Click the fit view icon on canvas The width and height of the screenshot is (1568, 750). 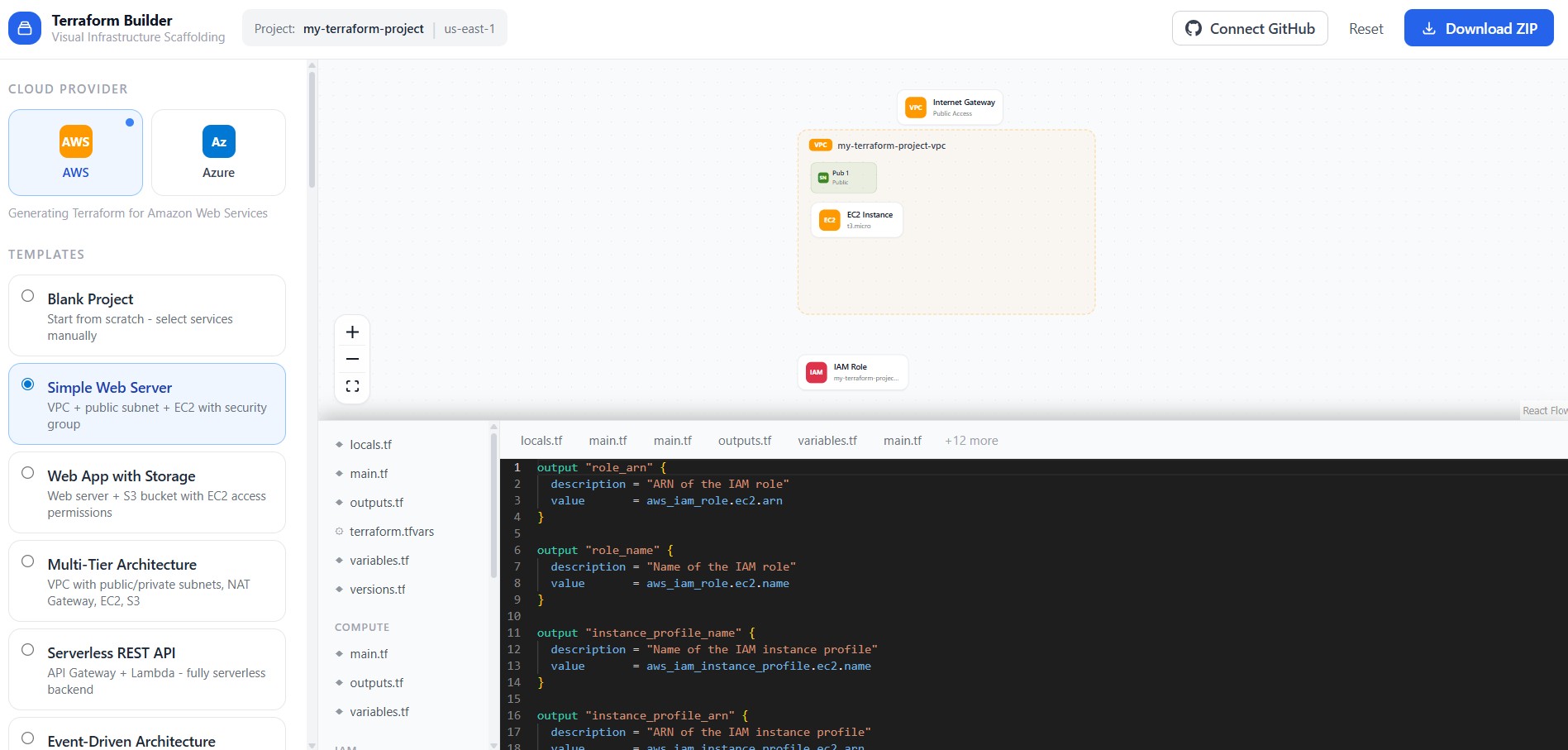(352, 386)
